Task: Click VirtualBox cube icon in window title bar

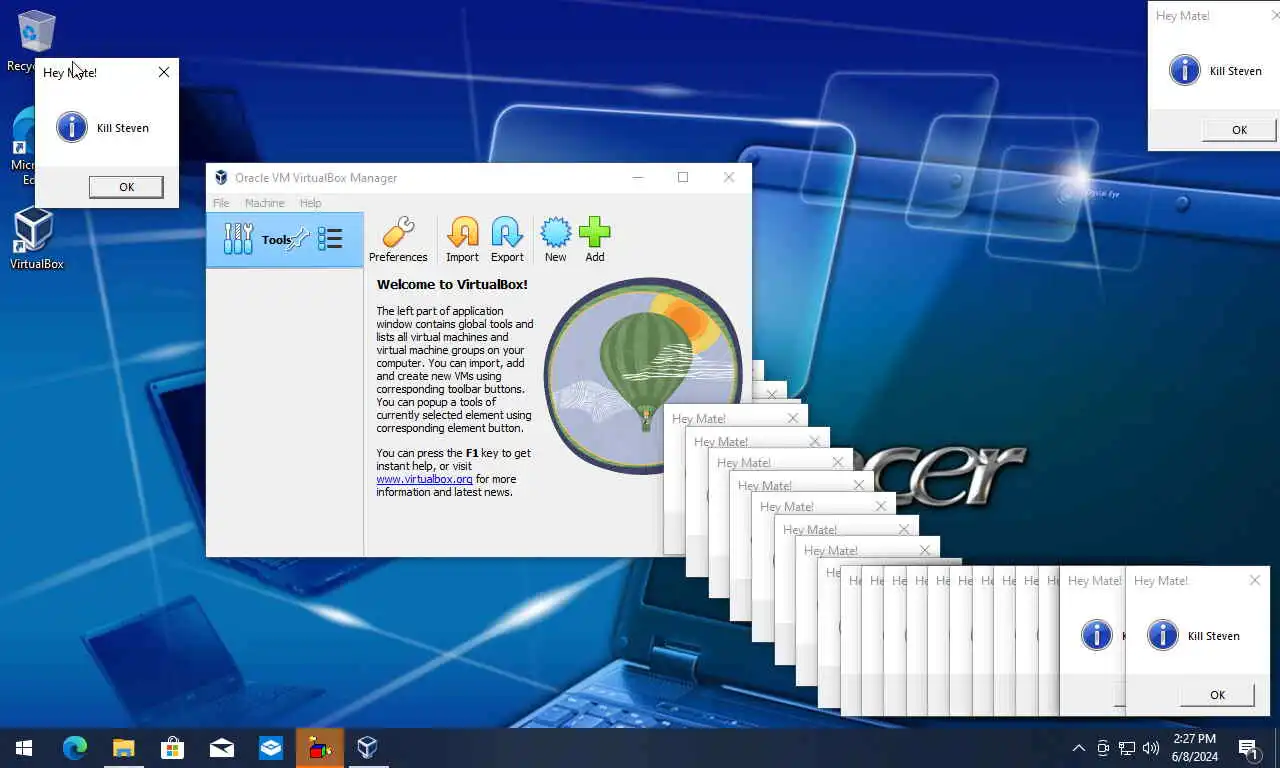Action: 221,177
